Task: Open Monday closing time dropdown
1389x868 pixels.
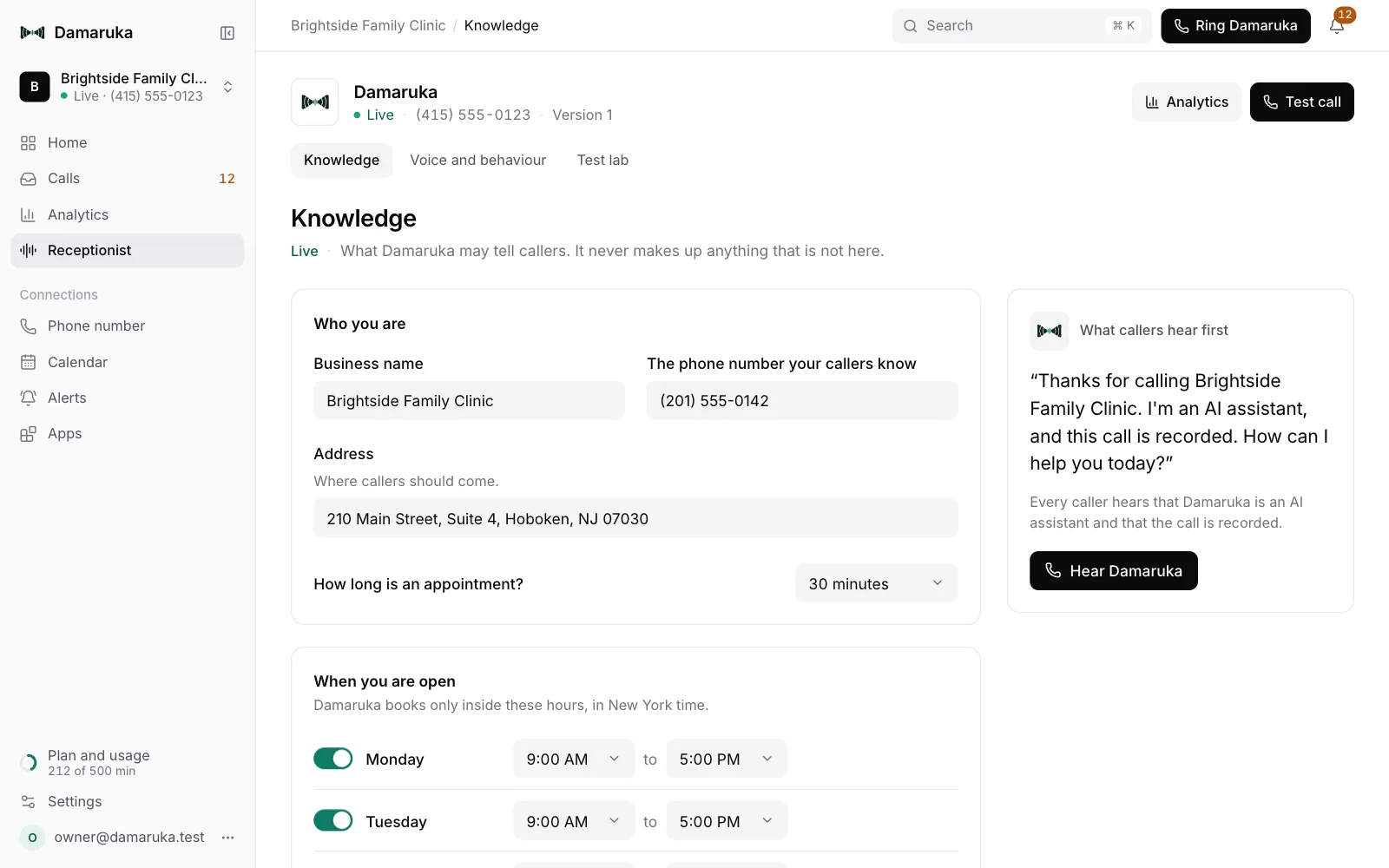Action: click(727, 759)
